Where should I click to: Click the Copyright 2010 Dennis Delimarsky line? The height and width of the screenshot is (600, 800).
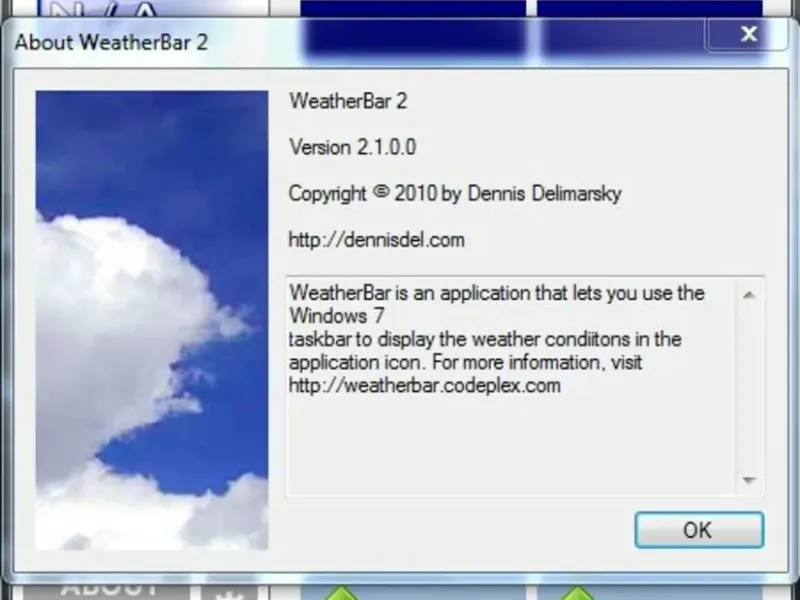455,194
